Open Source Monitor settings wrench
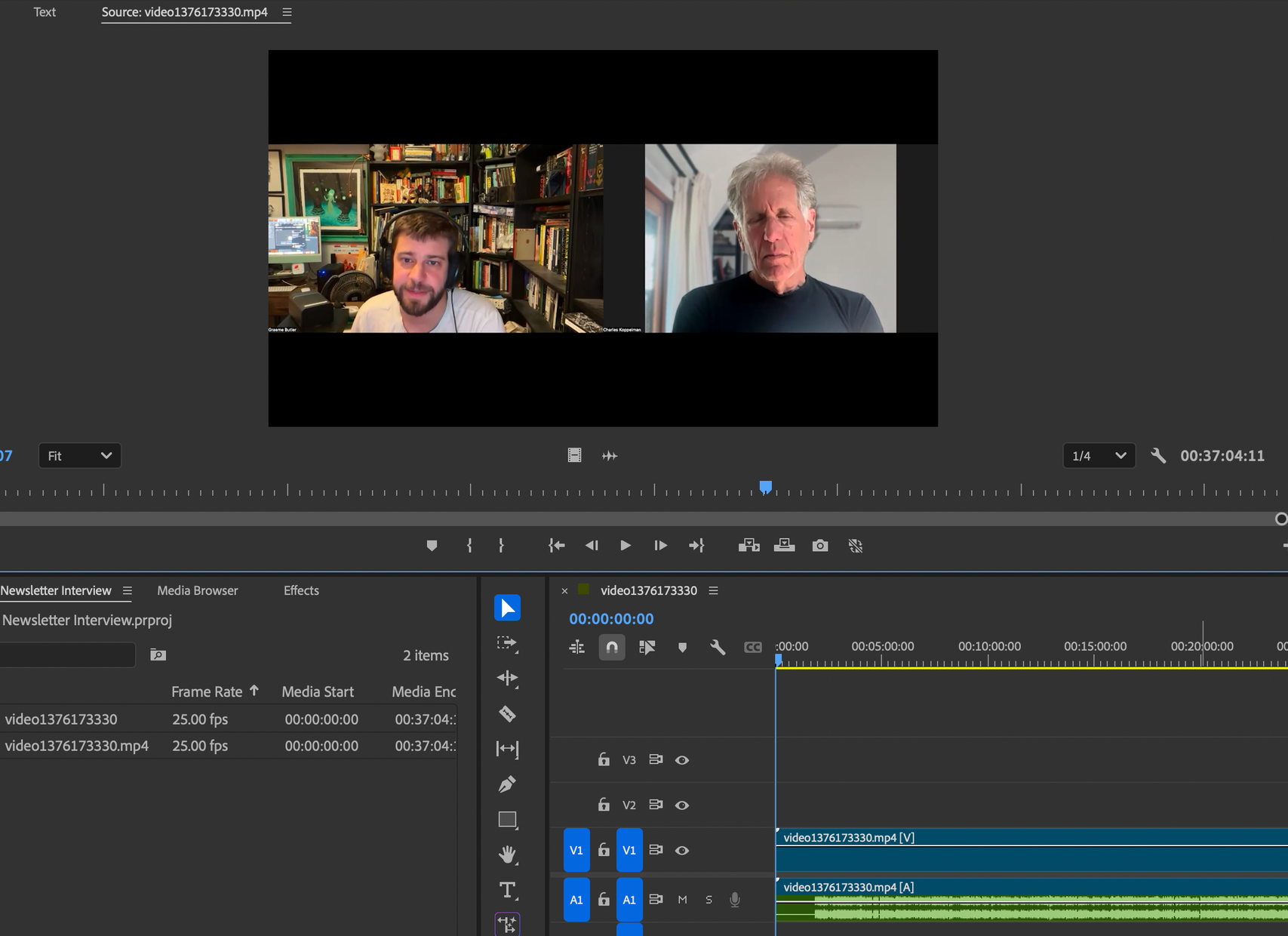 tap(1158, 456)
